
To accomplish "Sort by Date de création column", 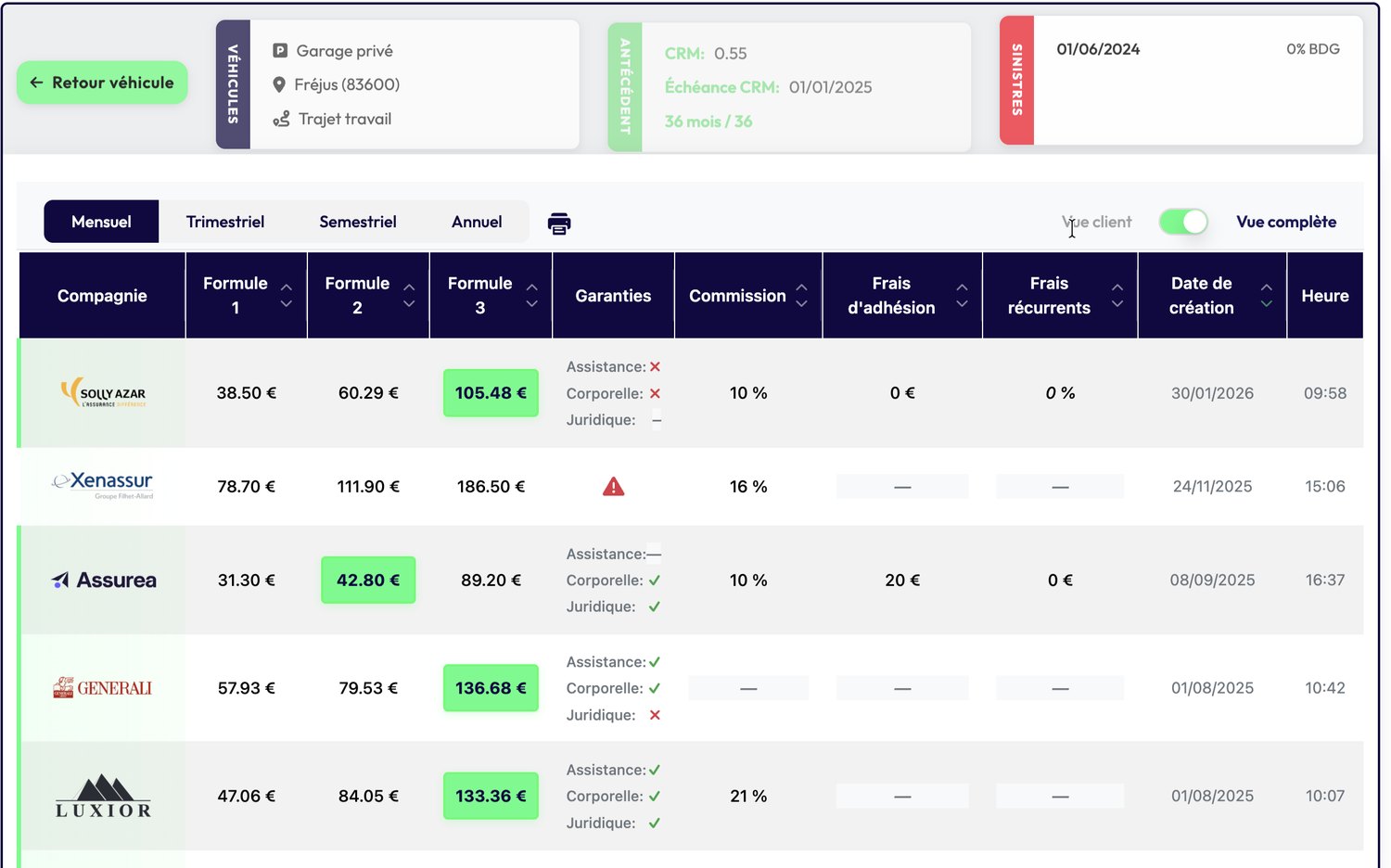I will (1267, 296).
